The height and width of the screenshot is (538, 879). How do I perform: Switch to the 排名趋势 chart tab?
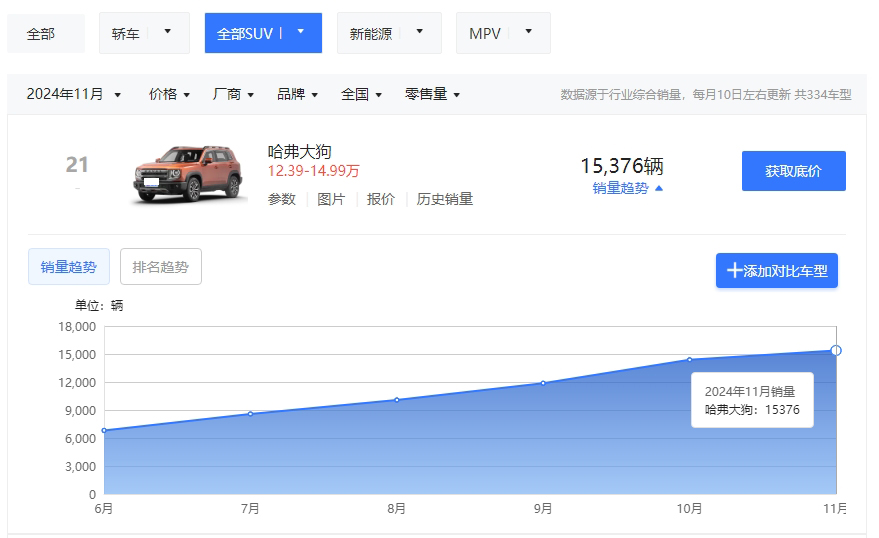click(161, 267)
